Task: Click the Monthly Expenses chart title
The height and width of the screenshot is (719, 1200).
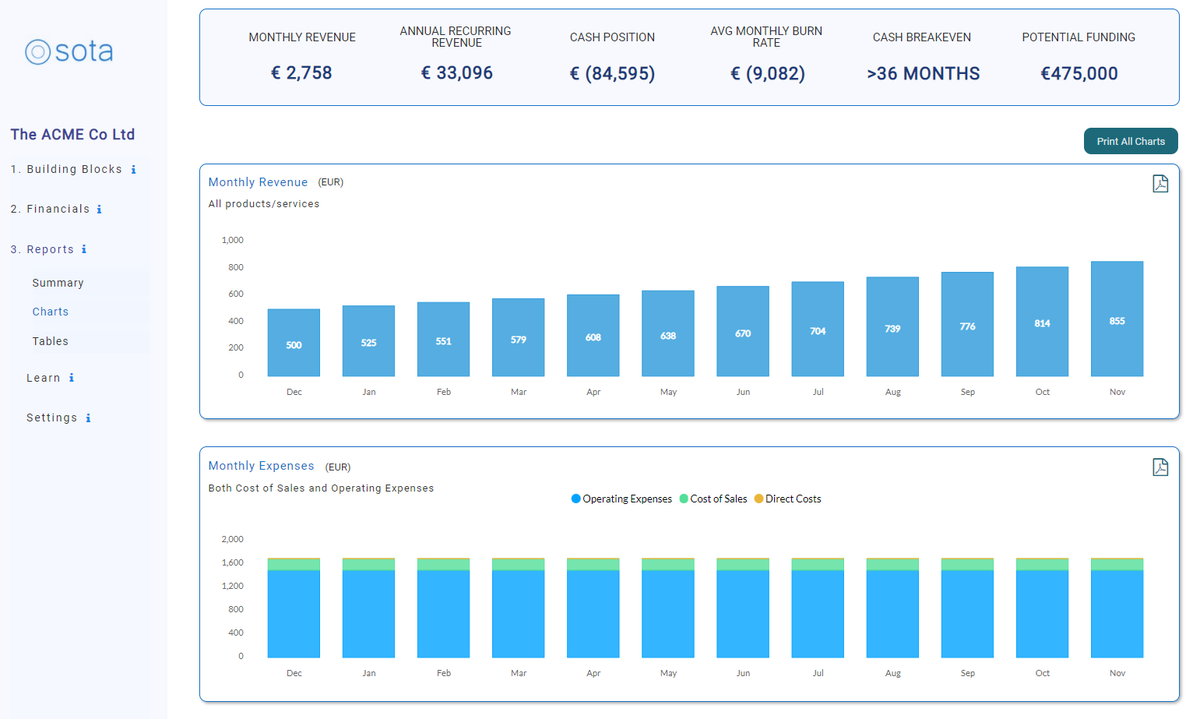Action: (261, 466)
